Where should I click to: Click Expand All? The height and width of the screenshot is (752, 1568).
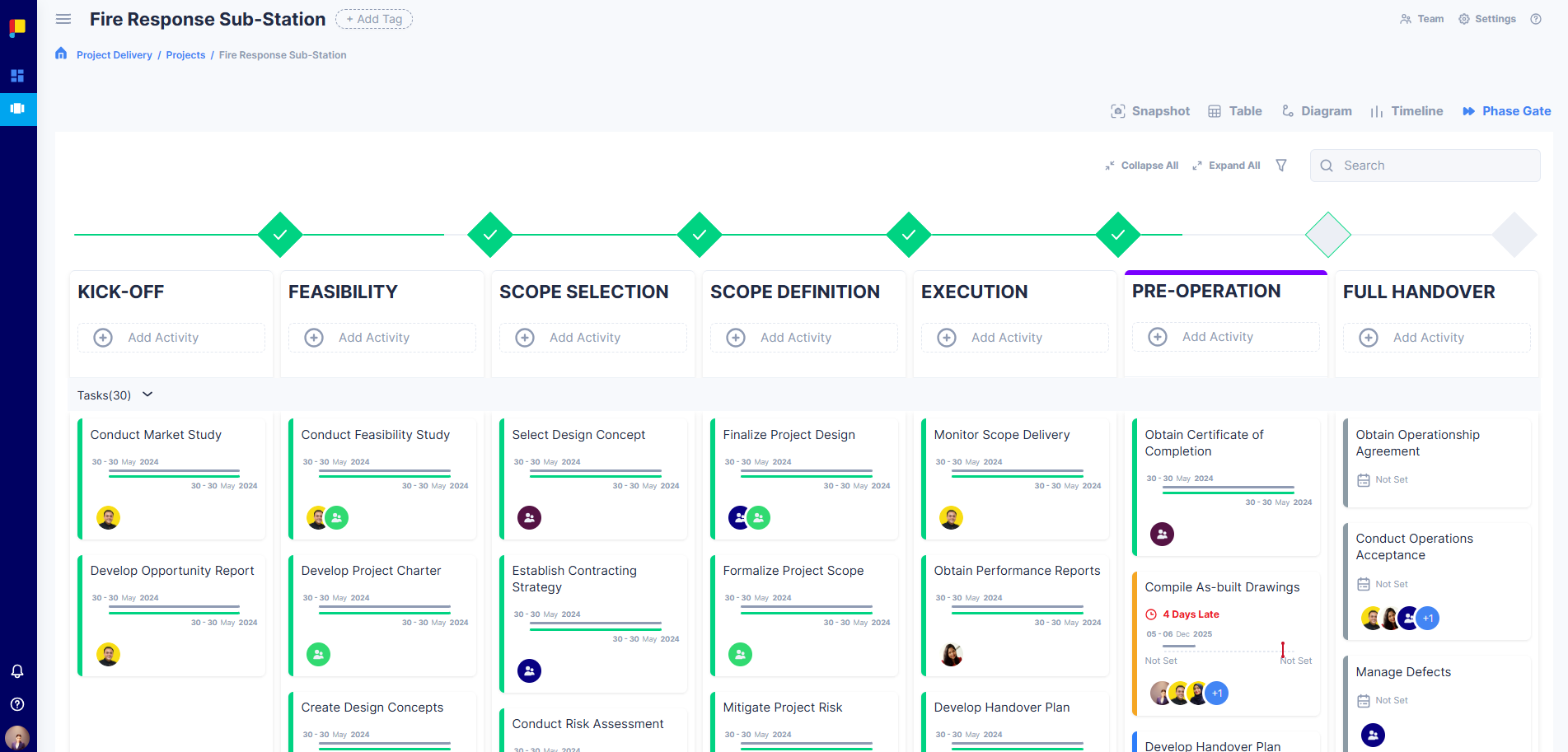(x=1227, y=166)
